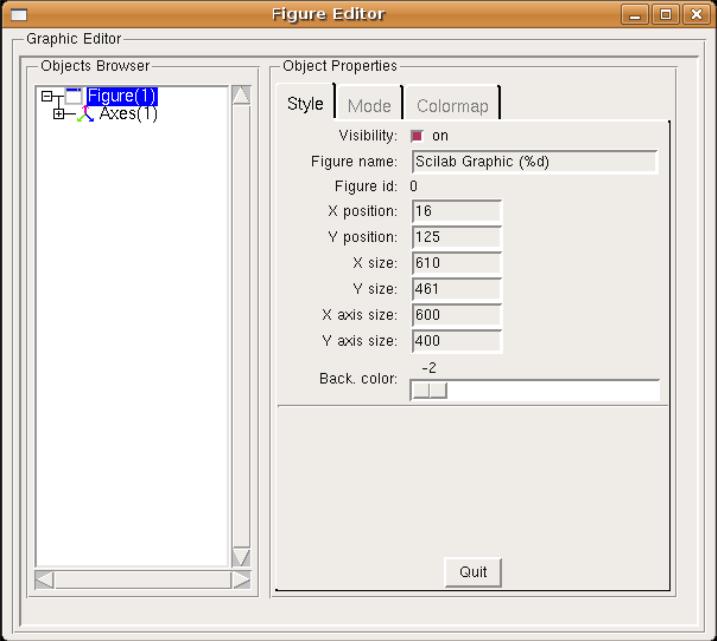Click the Objects Browser scroll down arrow
Screen dimensions: 717x641
241,557
